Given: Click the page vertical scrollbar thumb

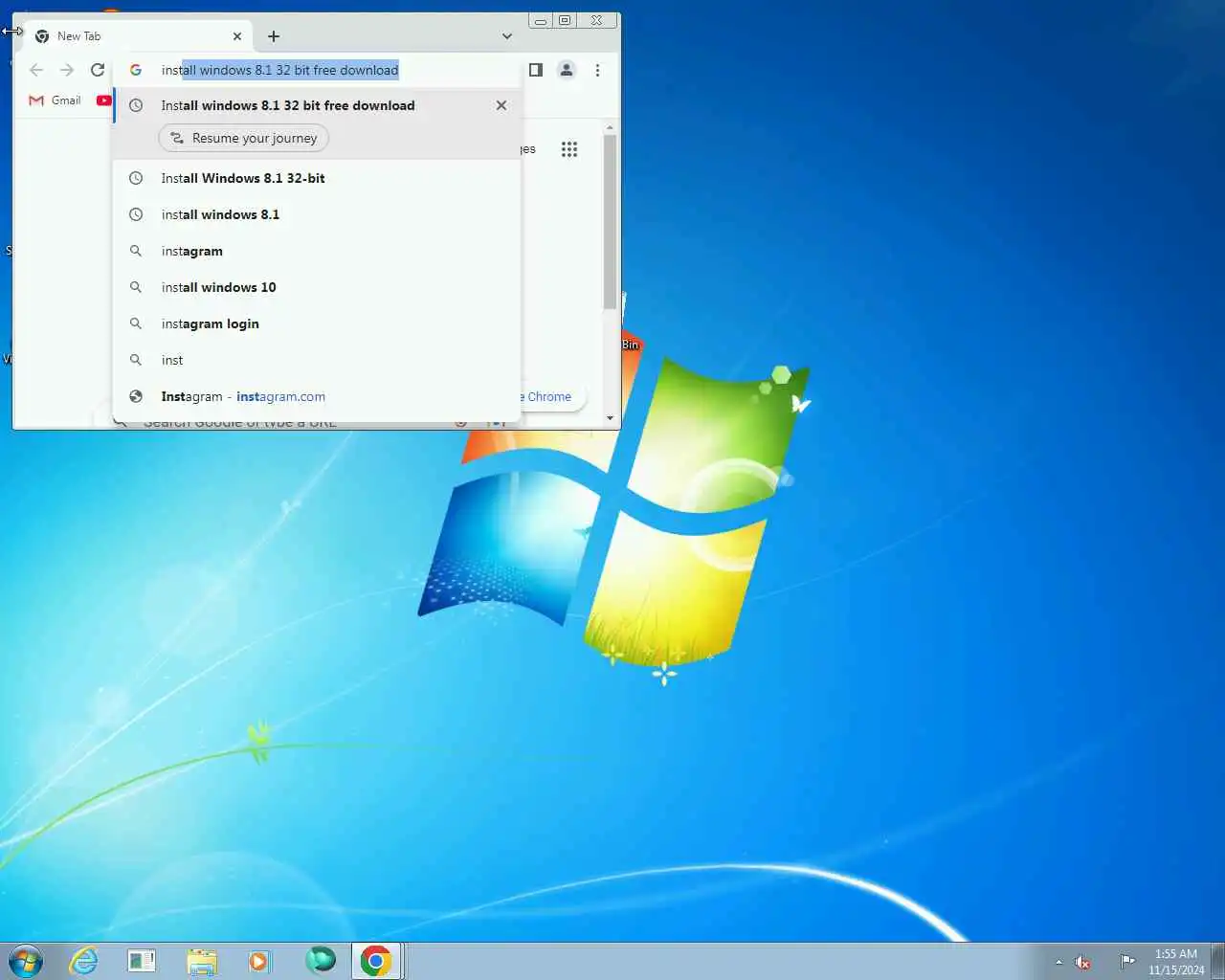Looking at the screenshot, I should (x=610, y=222).
